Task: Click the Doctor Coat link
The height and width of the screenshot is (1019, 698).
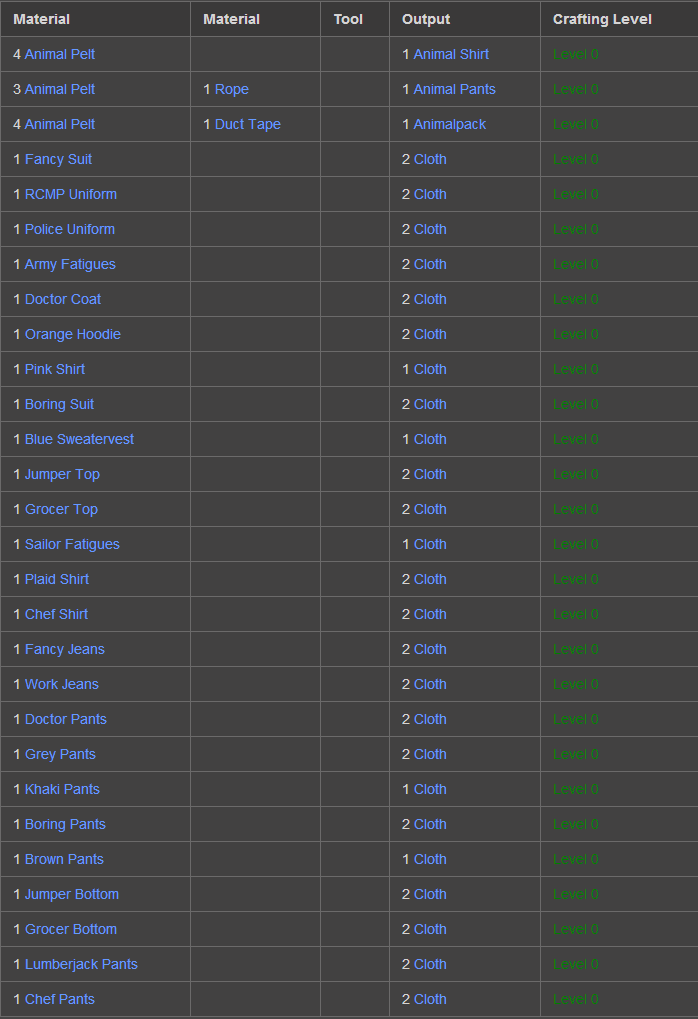Action: point(62,300)
